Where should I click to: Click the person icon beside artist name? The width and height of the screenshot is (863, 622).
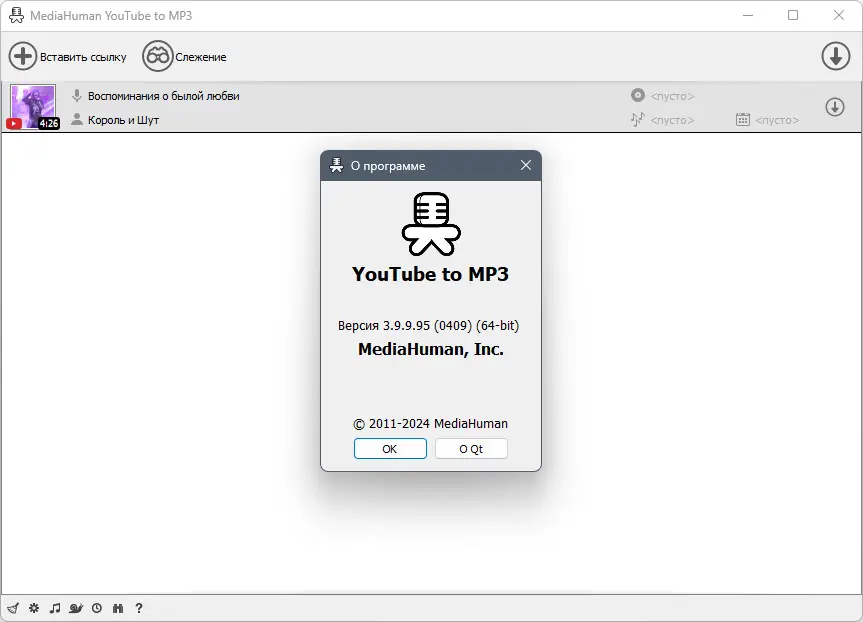point(77,119)
